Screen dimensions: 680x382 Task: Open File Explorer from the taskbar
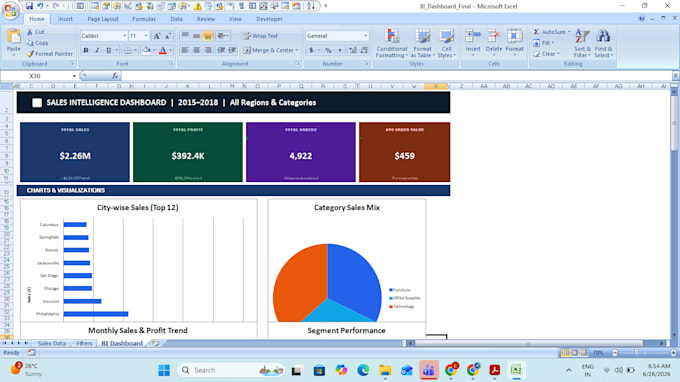[385, 370]
